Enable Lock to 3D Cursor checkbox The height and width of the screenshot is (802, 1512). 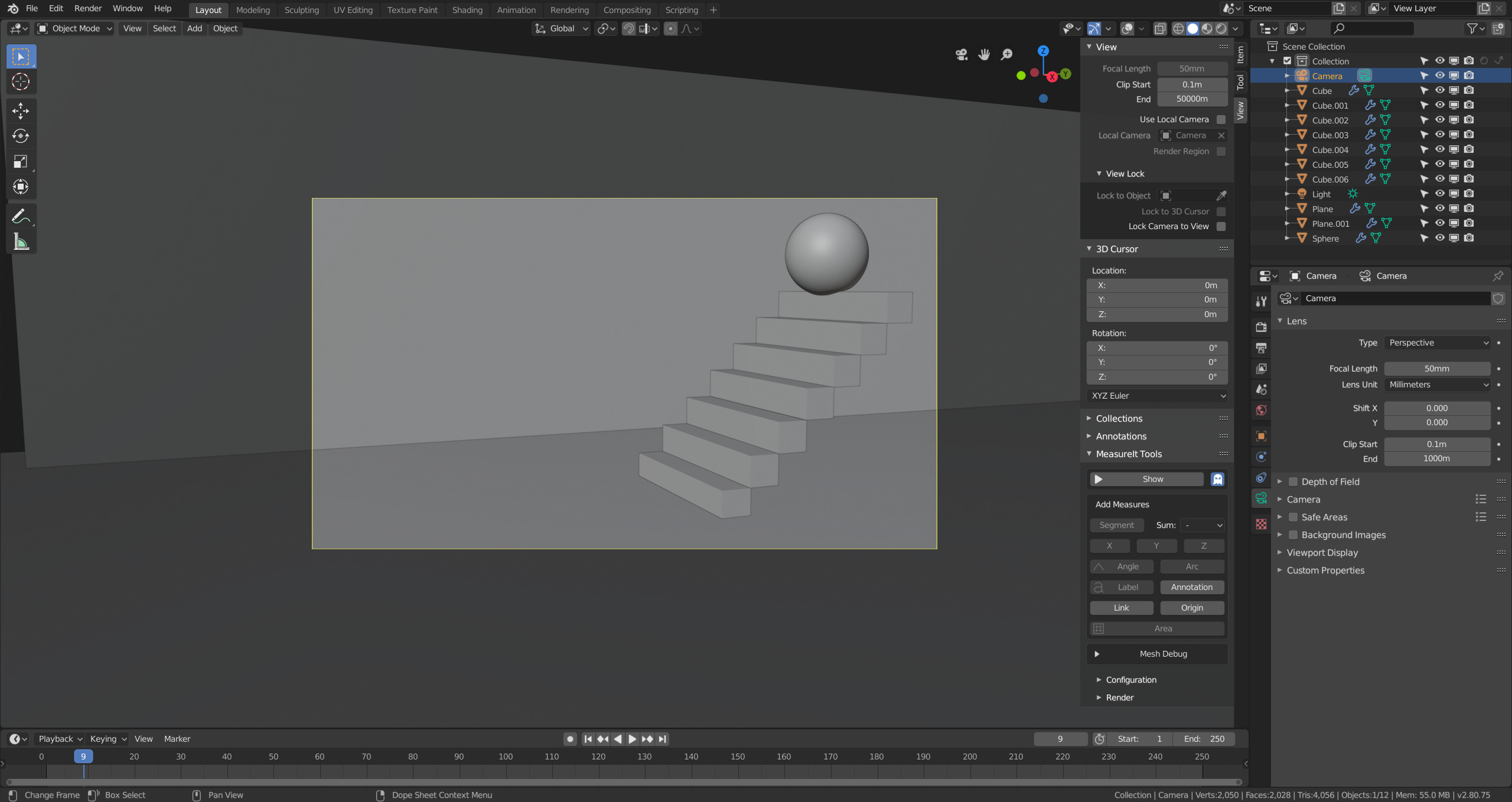[x=1221, y=211]
